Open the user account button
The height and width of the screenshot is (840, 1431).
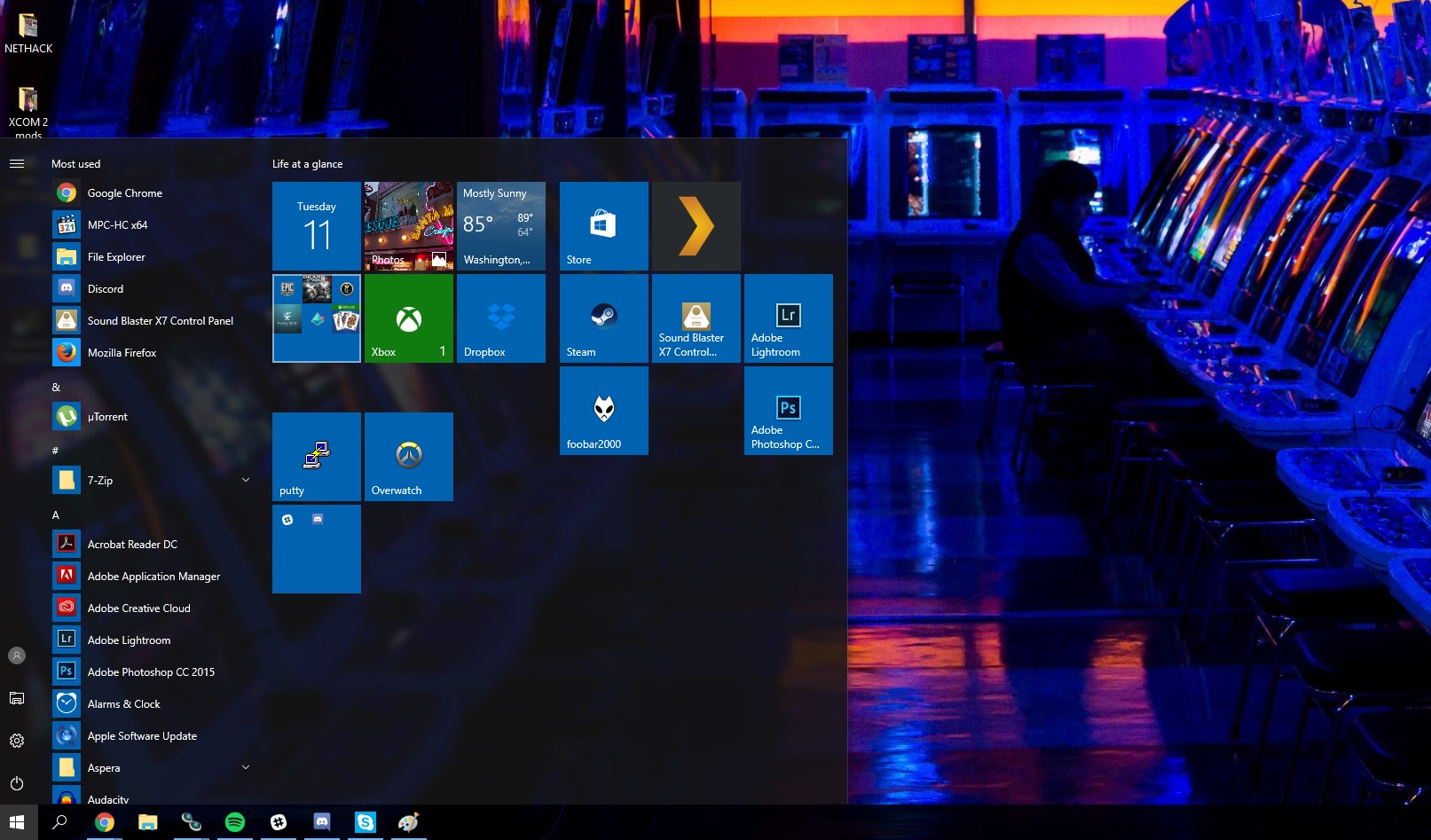pyautogui.click(x=17, y=656)
